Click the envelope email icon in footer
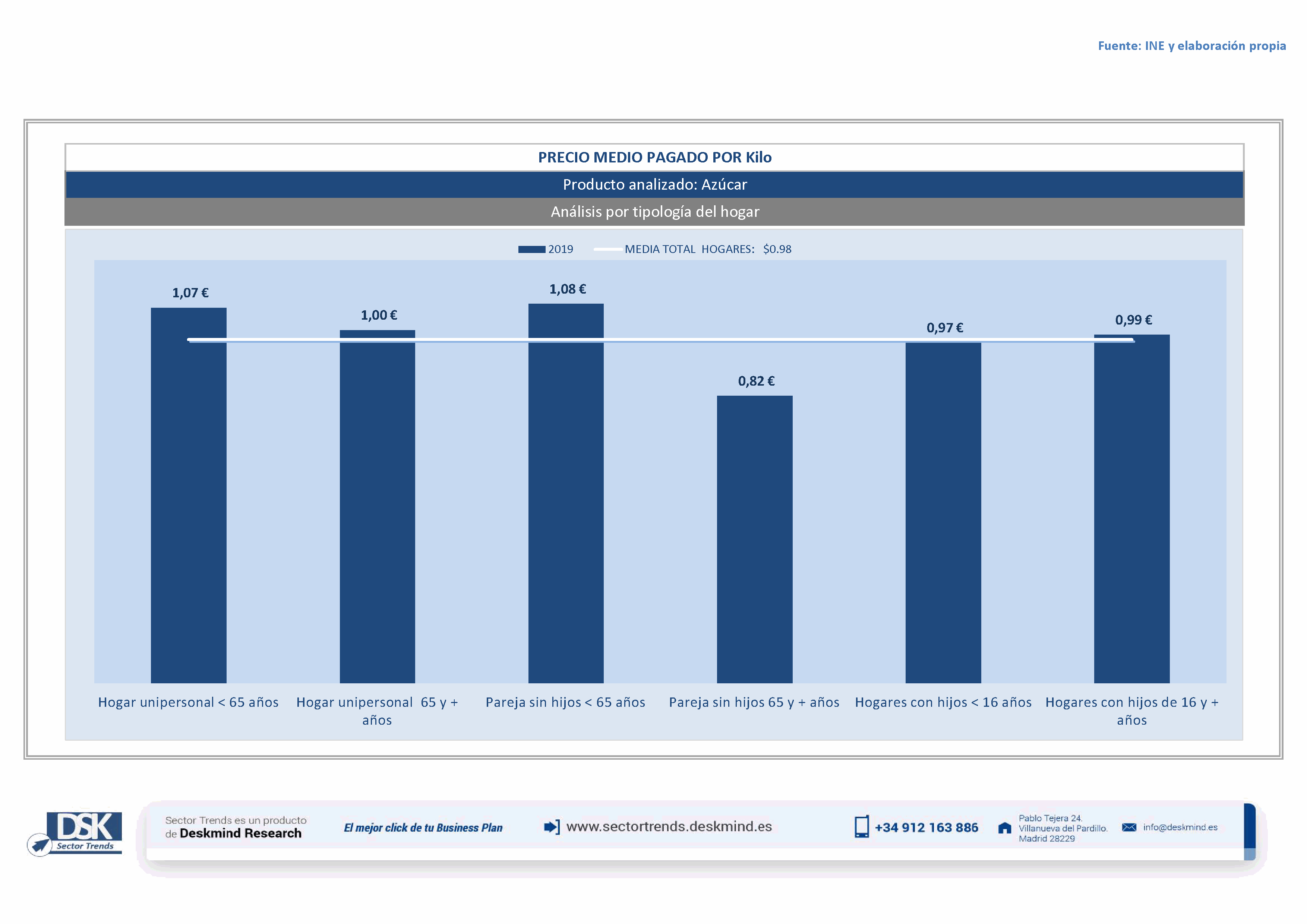The width and height of the screenshot is (1307, 924). (x=1129, y=827)
